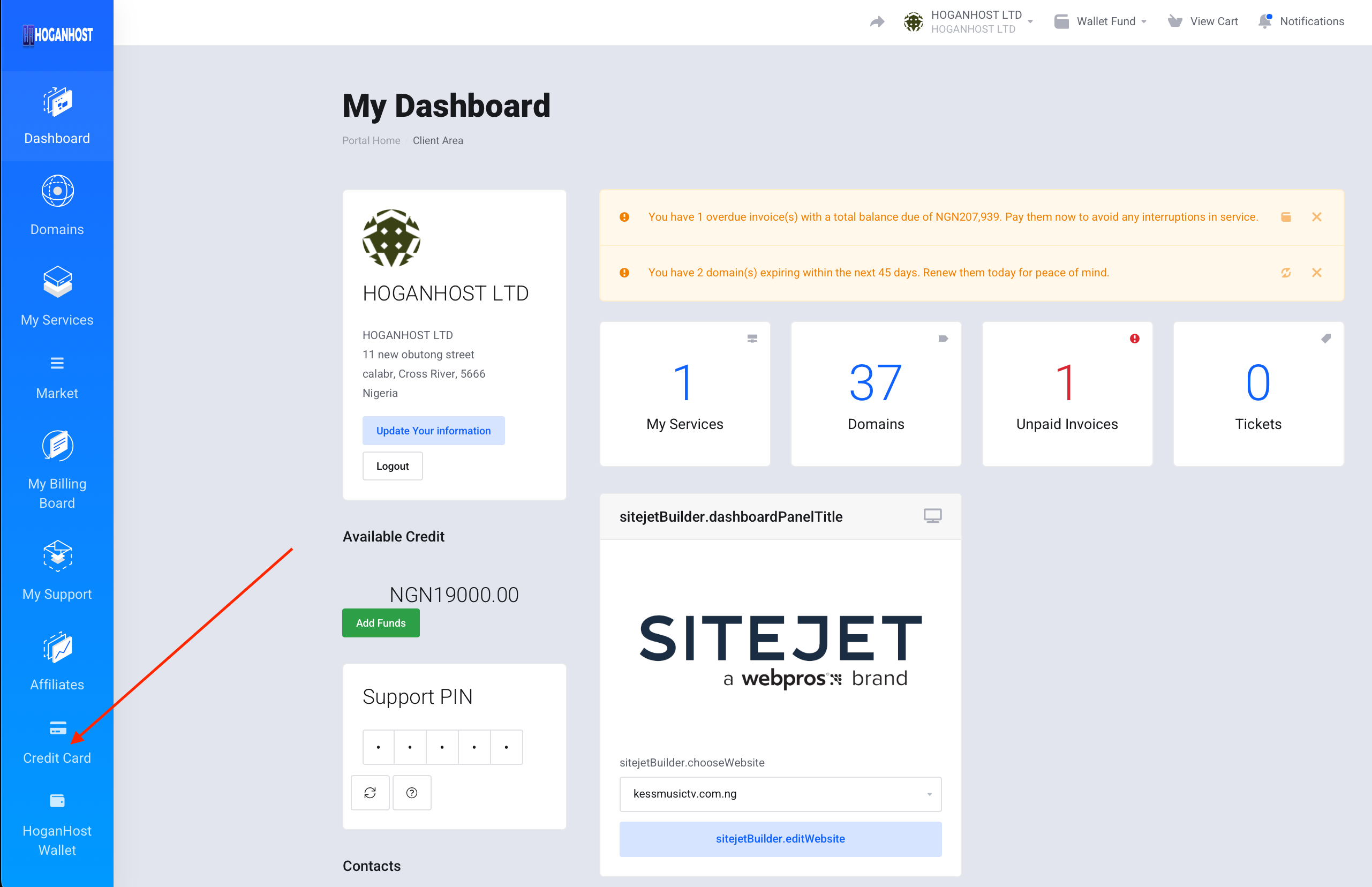Image resolution: width=1372 pixels, height=887 pixels.
Task: Click the wallet icon beside Wallet Fund
Action: 1061,21
